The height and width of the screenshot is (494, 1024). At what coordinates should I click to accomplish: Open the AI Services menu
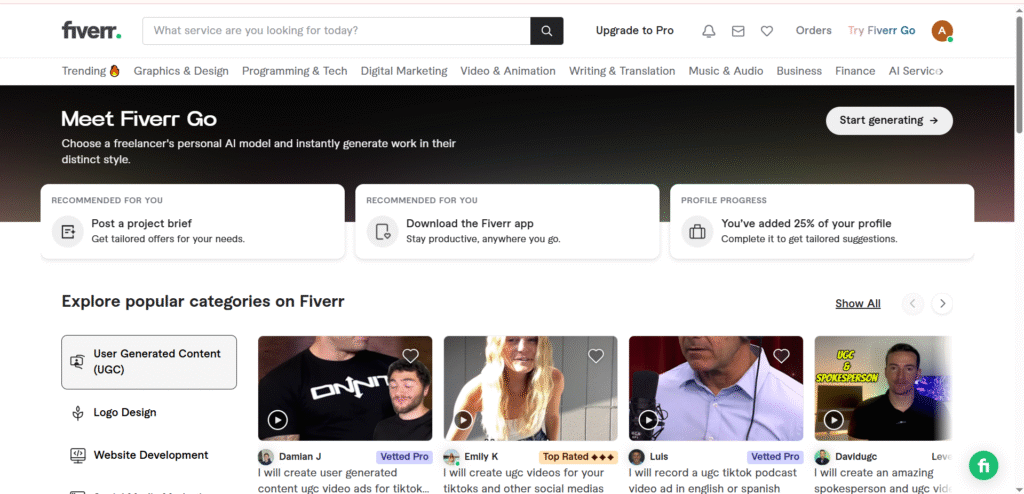coord(913,71)
